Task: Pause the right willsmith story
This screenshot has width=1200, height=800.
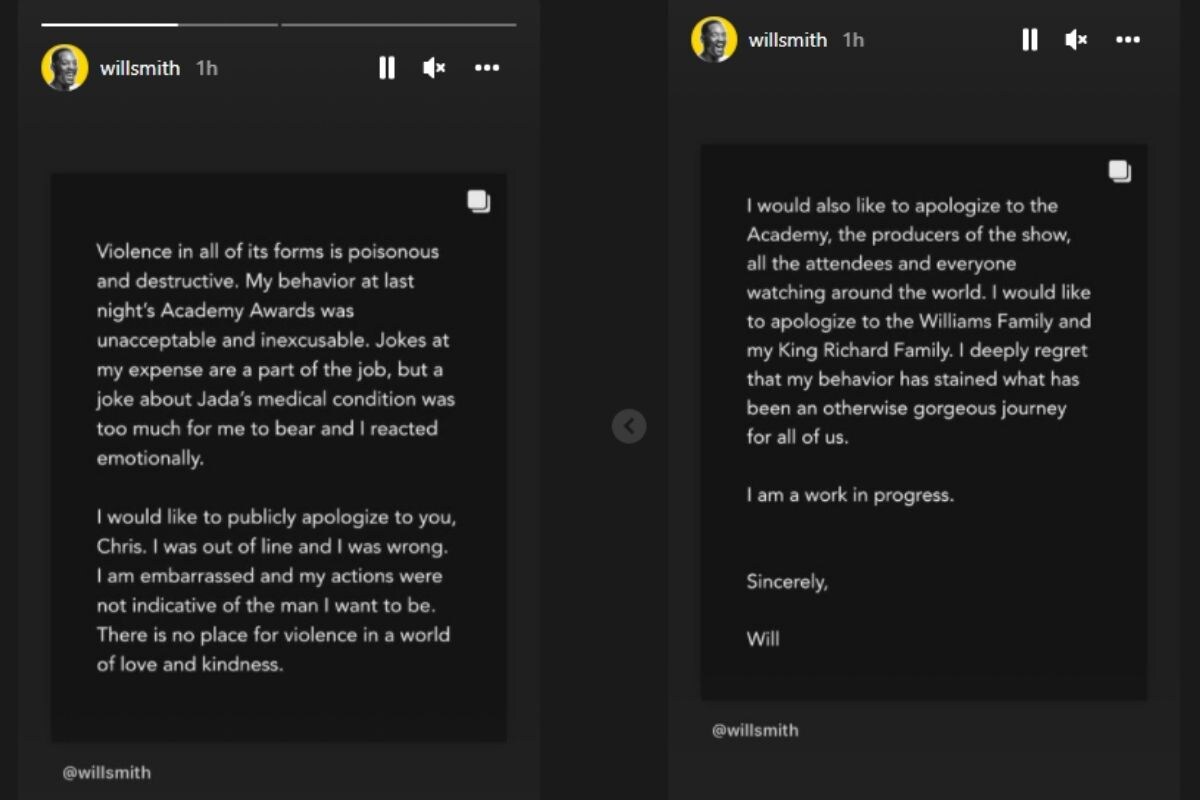Action: click(1029, 40)
